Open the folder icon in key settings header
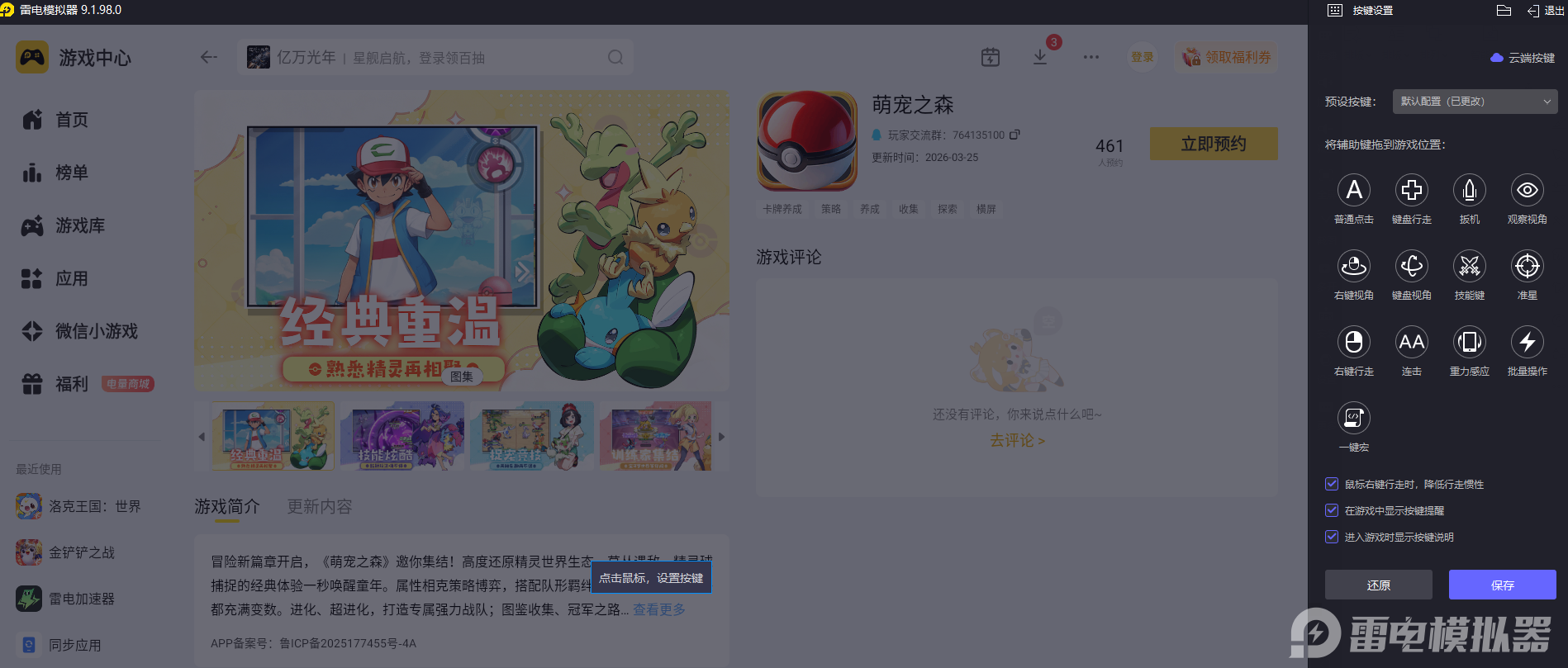The height and width of the screenshot is (668, 1568). tap(1504, 11)
